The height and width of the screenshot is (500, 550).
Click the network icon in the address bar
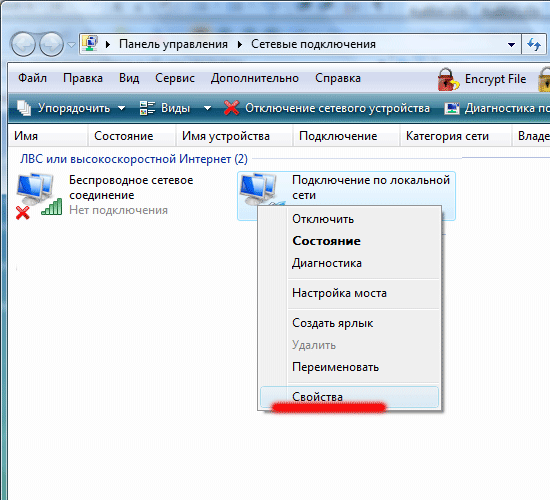tap(90, 44)
